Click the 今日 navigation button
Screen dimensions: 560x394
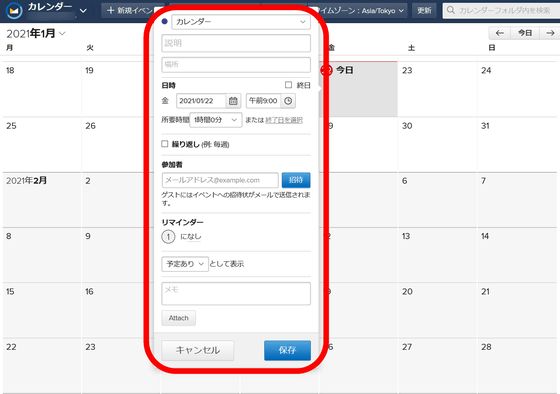[x=525, y=33]
